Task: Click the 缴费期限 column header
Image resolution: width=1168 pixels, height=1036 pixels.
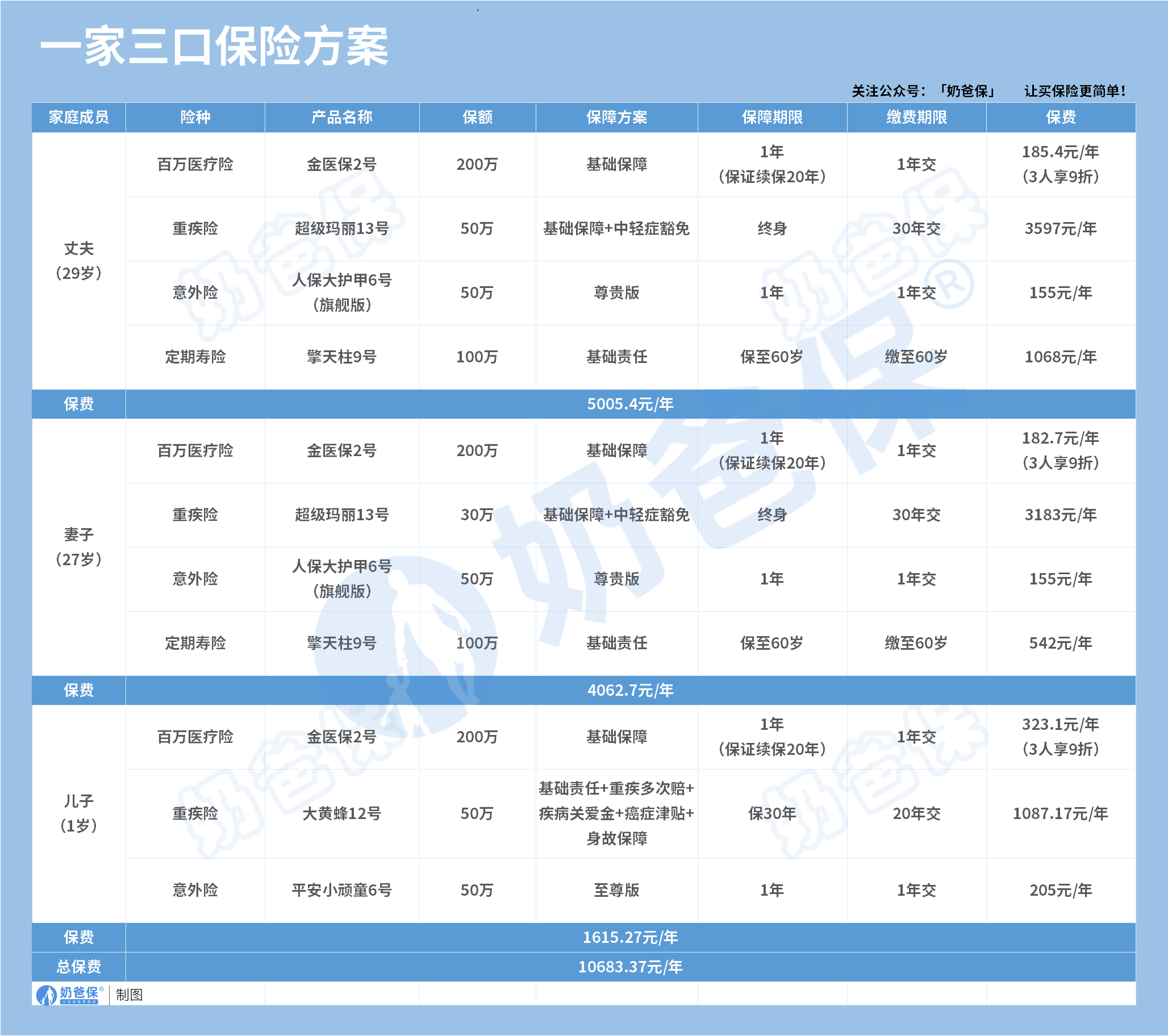Action: pos(916,117)
